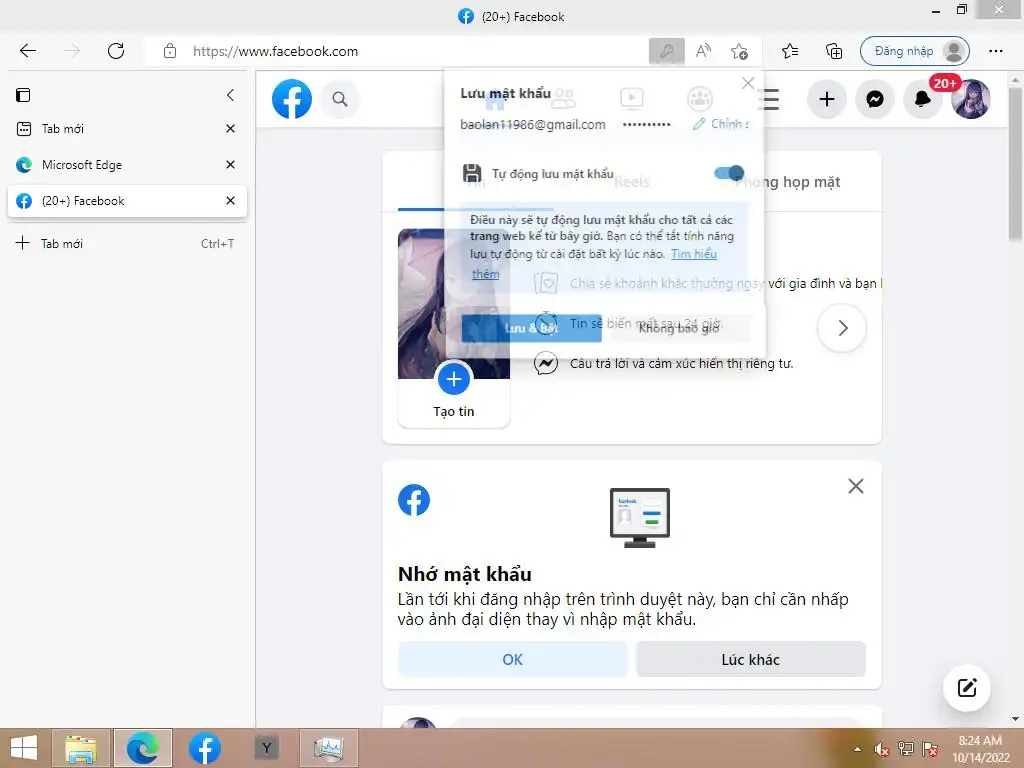Start new message with compose icon
This screenshot has width=1024, height=768.
click(x=967, y=688)
